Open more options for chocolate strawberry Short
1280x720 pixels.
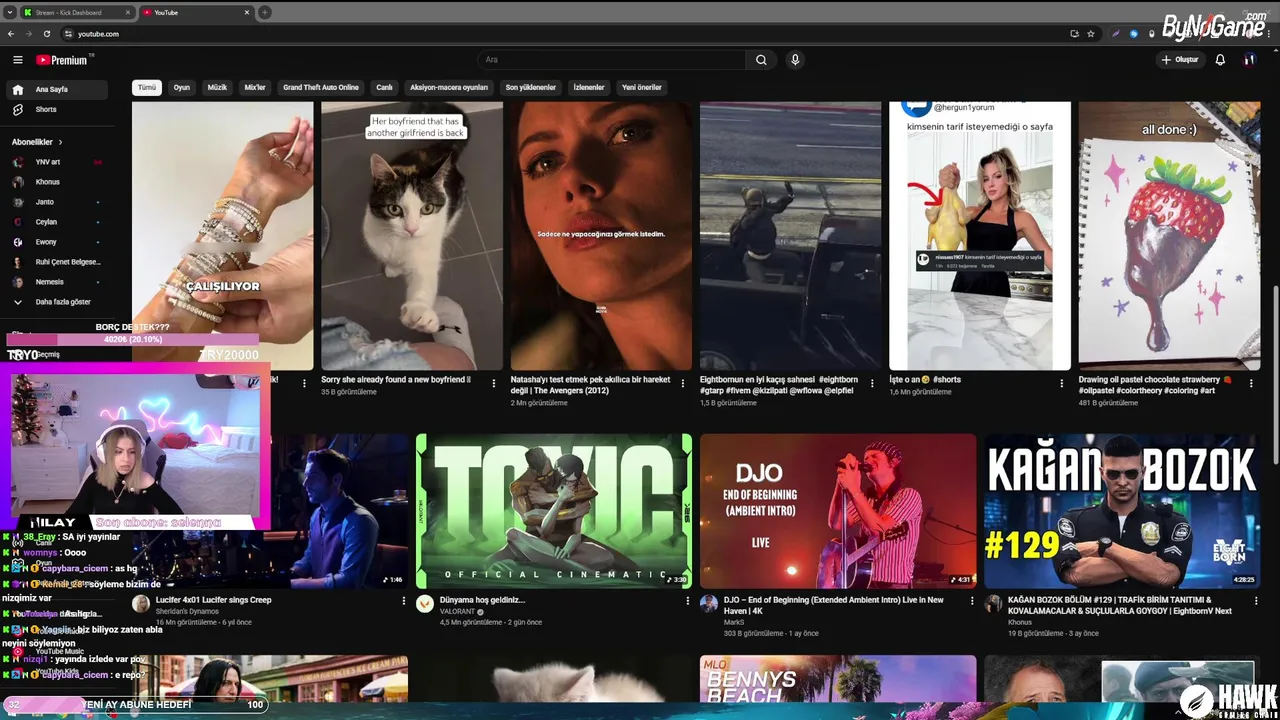tap(1251, 383)
